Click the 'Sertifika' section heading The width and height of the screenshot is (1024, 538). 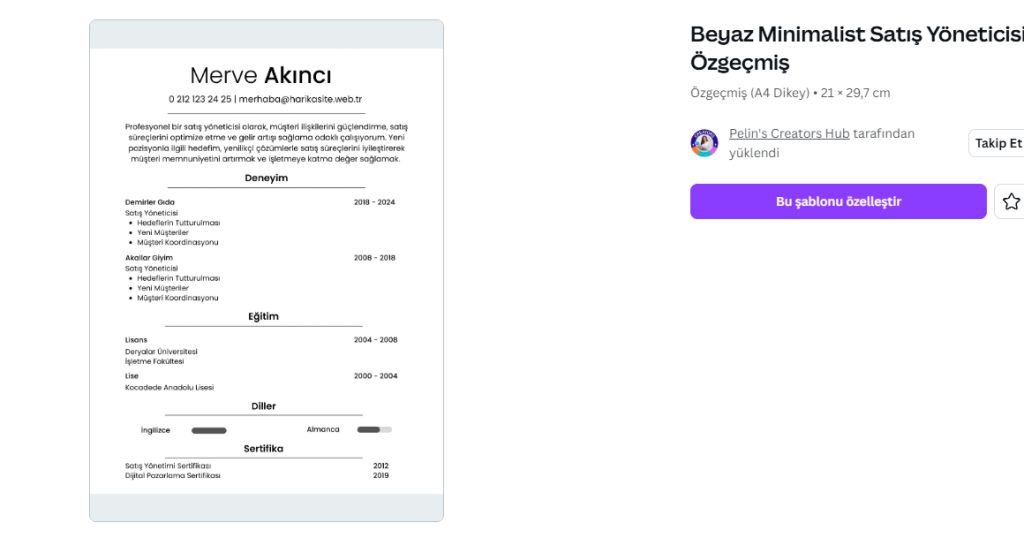point(263,449)
